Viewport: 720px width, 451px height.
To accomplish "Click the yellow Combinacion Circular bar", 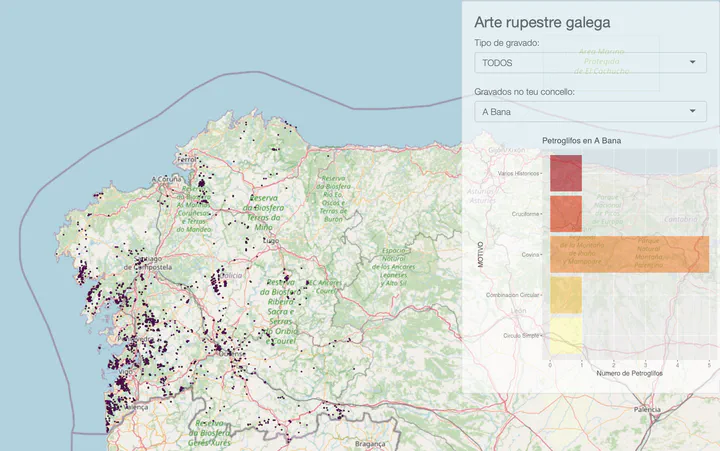I will (x=566, y=295).
